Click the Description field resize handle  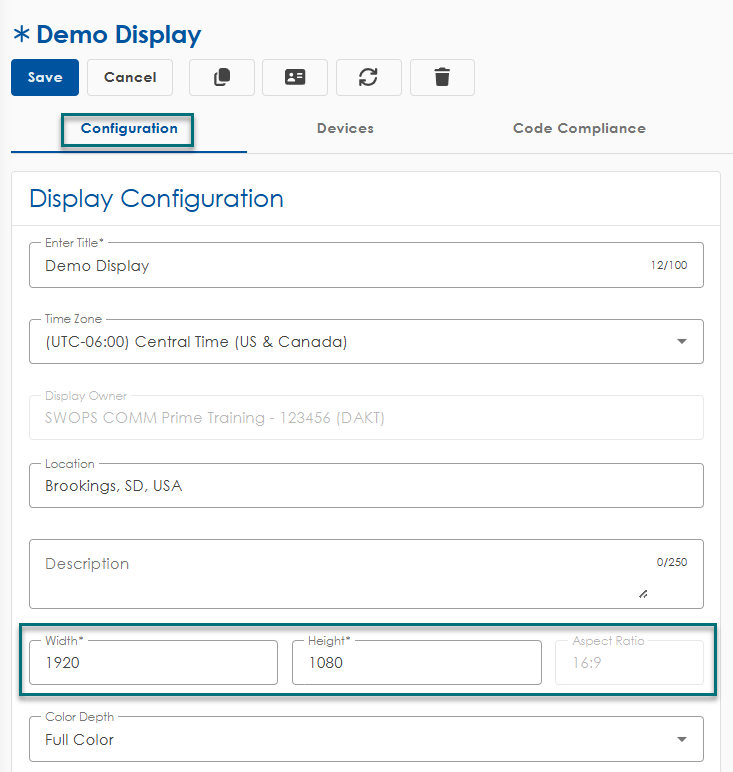pos(643,593)
